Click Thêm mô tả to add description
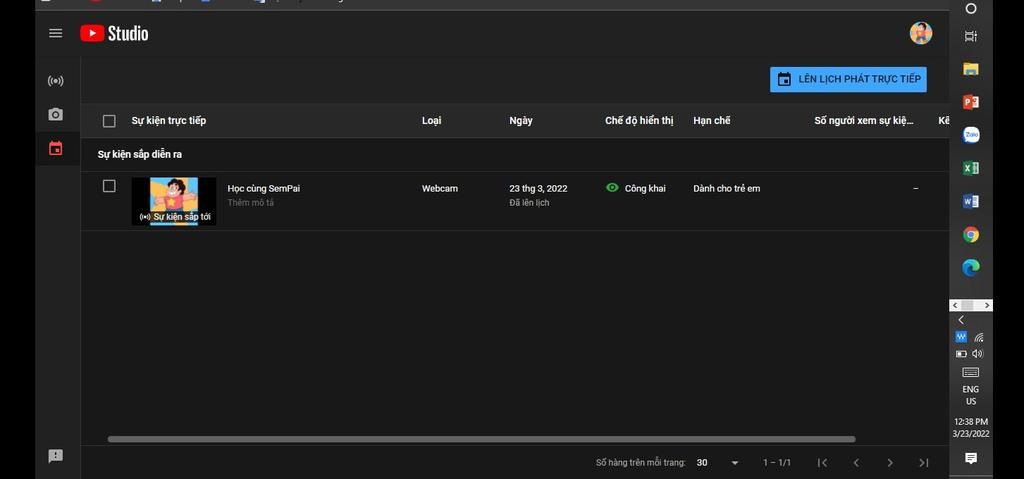This screenshot has width=1024, height=479. (251, 203)
